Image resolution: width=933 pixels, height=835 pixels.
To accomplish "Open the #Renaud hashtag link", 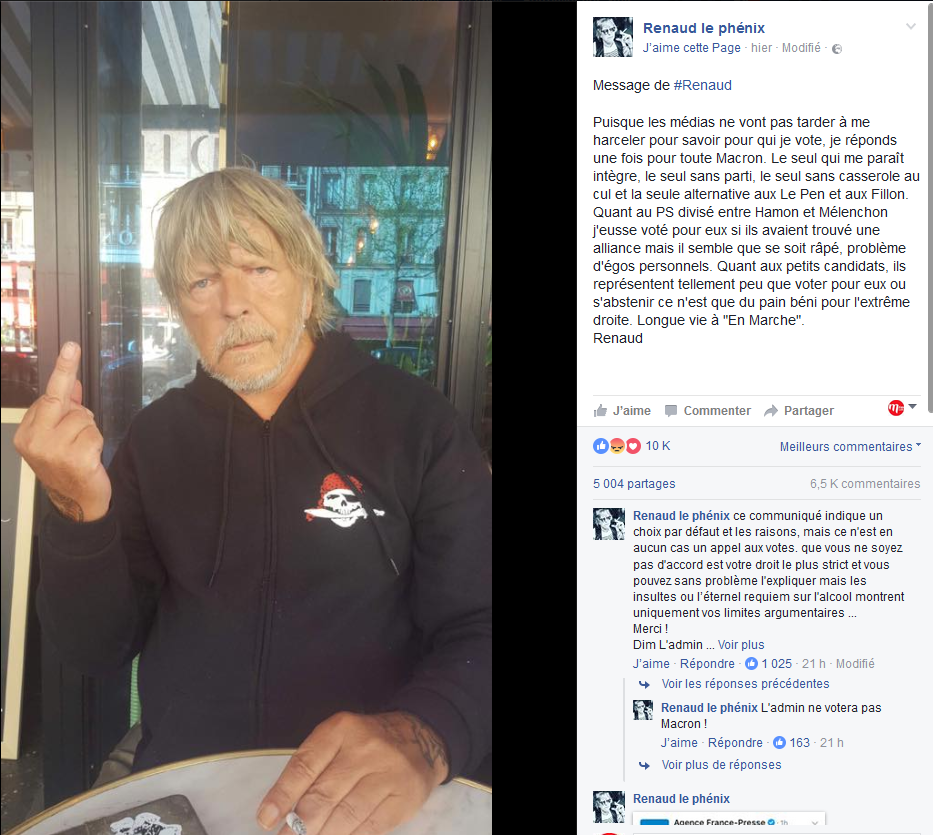I will tap(702, 85).
